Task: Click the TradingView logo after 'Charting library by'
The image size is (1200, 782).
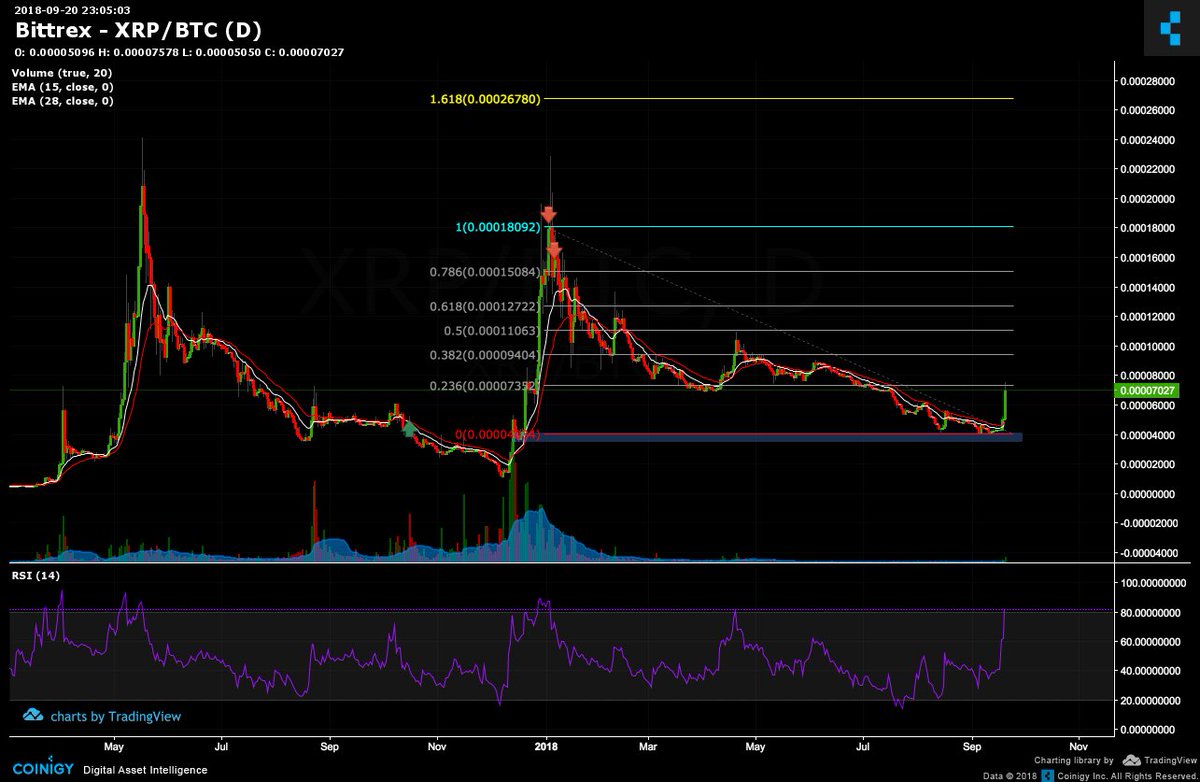Action: [x=1132, y=760]
